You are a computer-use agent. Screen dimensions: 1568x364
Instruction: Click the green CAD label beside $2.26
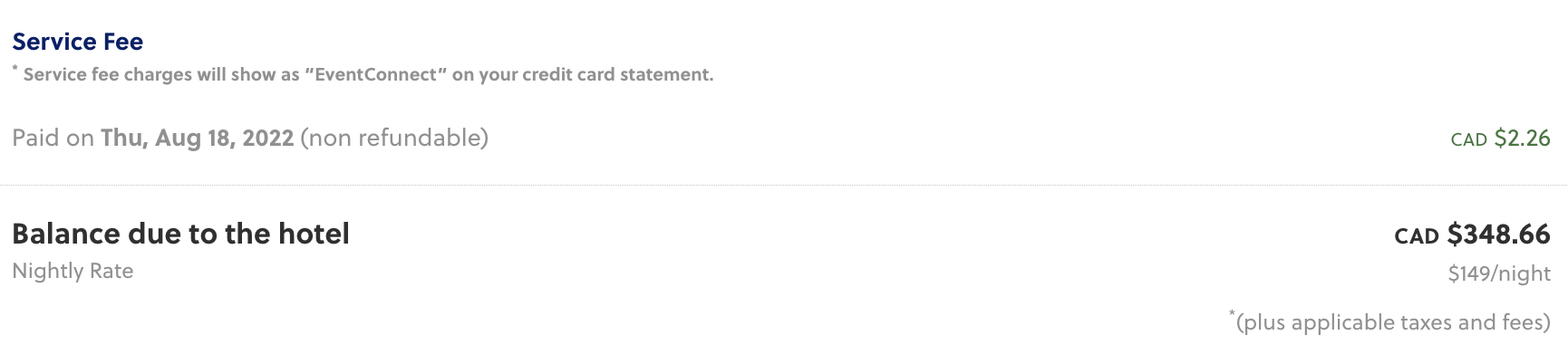(x=1468, y=139)
